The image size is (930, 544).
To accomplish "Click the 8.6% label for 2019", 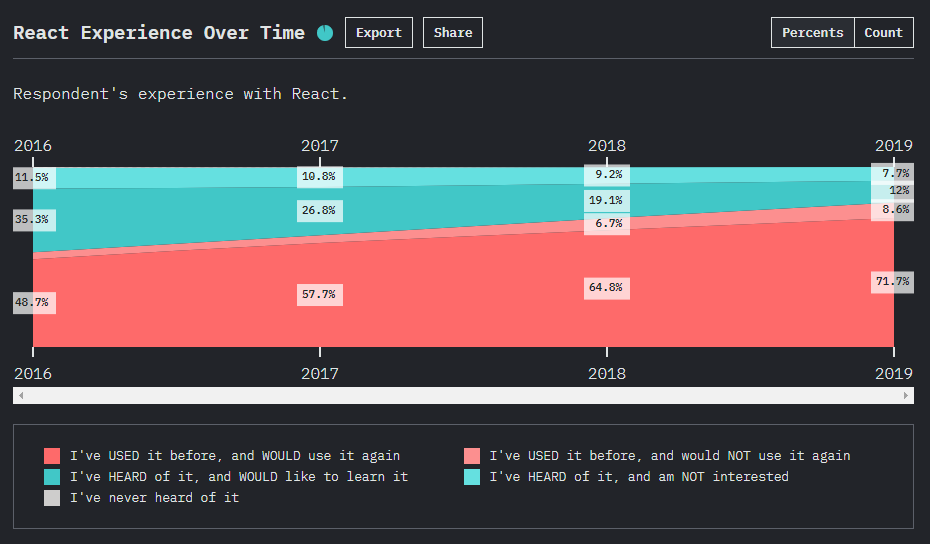I will (x=893, y=209).
